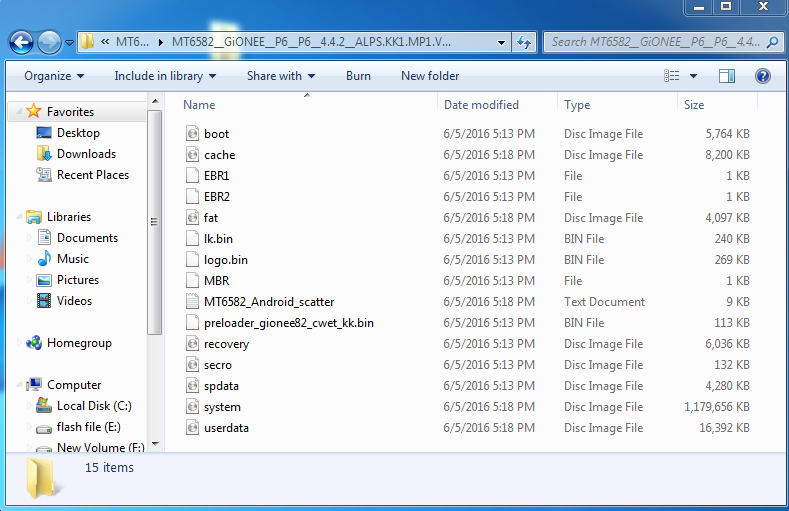This screenshot has width=789, height=511.
Task: Select the userdata disc image icon
Action: coord(192,428)
